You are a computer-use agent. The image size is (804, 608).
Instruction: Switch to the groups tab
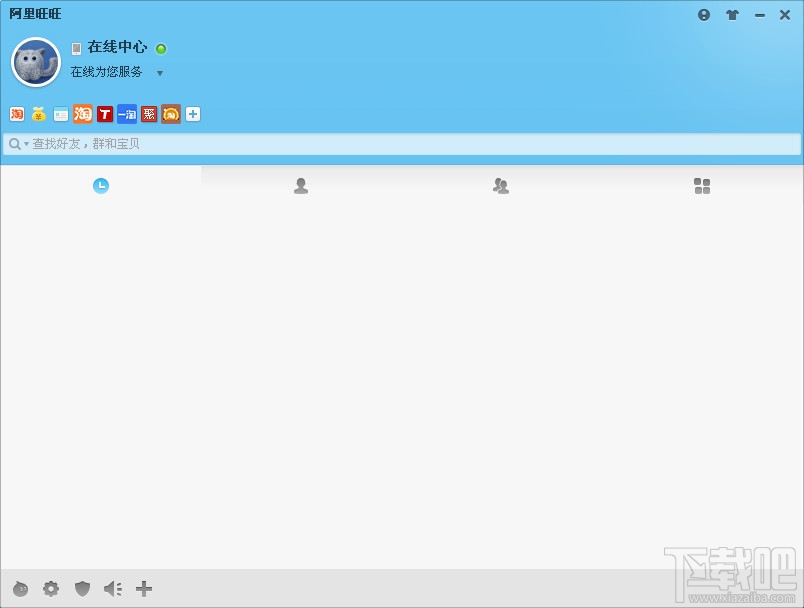point(501,185)
